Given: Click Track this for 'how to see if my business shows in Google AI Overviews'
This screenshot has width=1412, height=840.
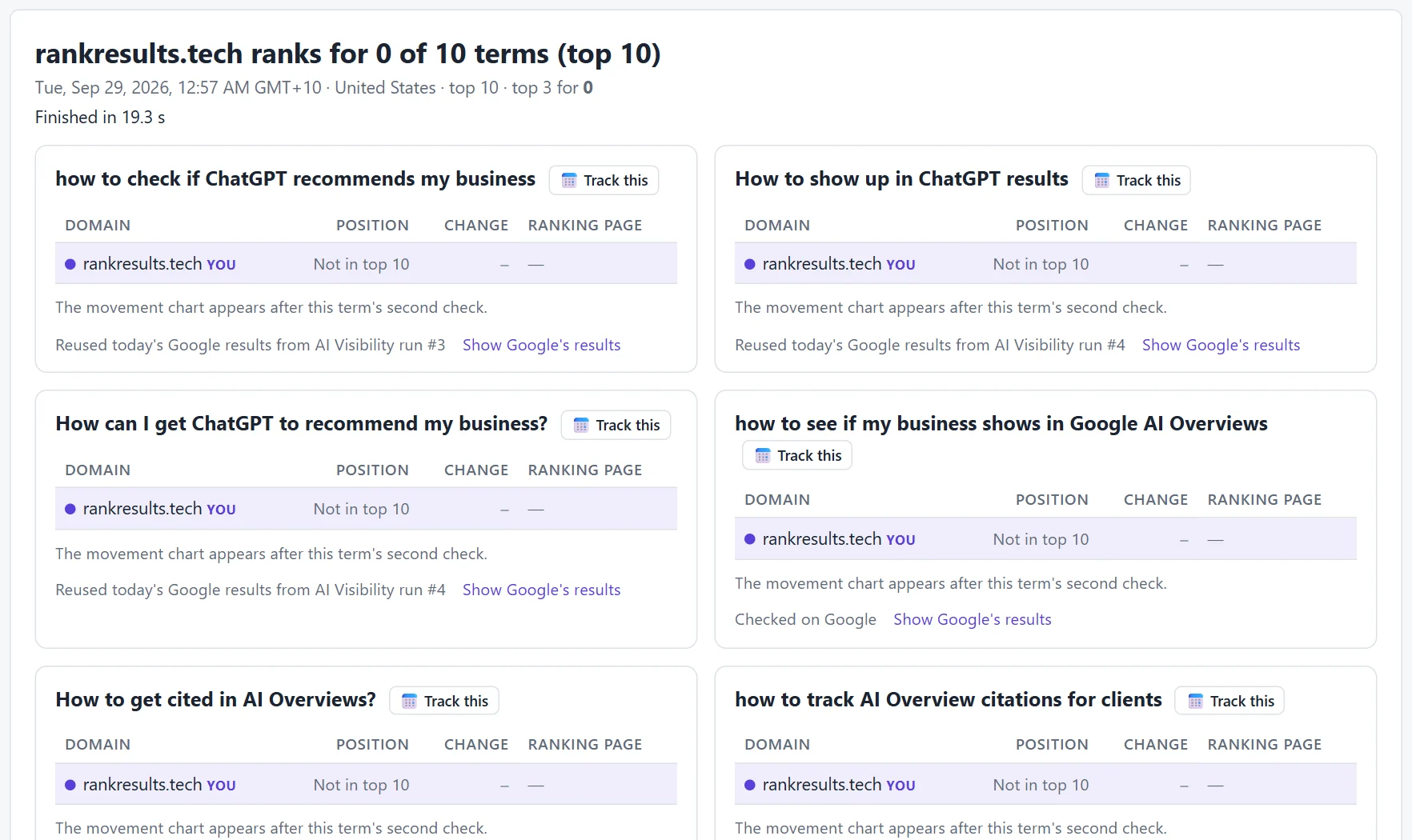Looking at the screenshot, I should (797, 455).
